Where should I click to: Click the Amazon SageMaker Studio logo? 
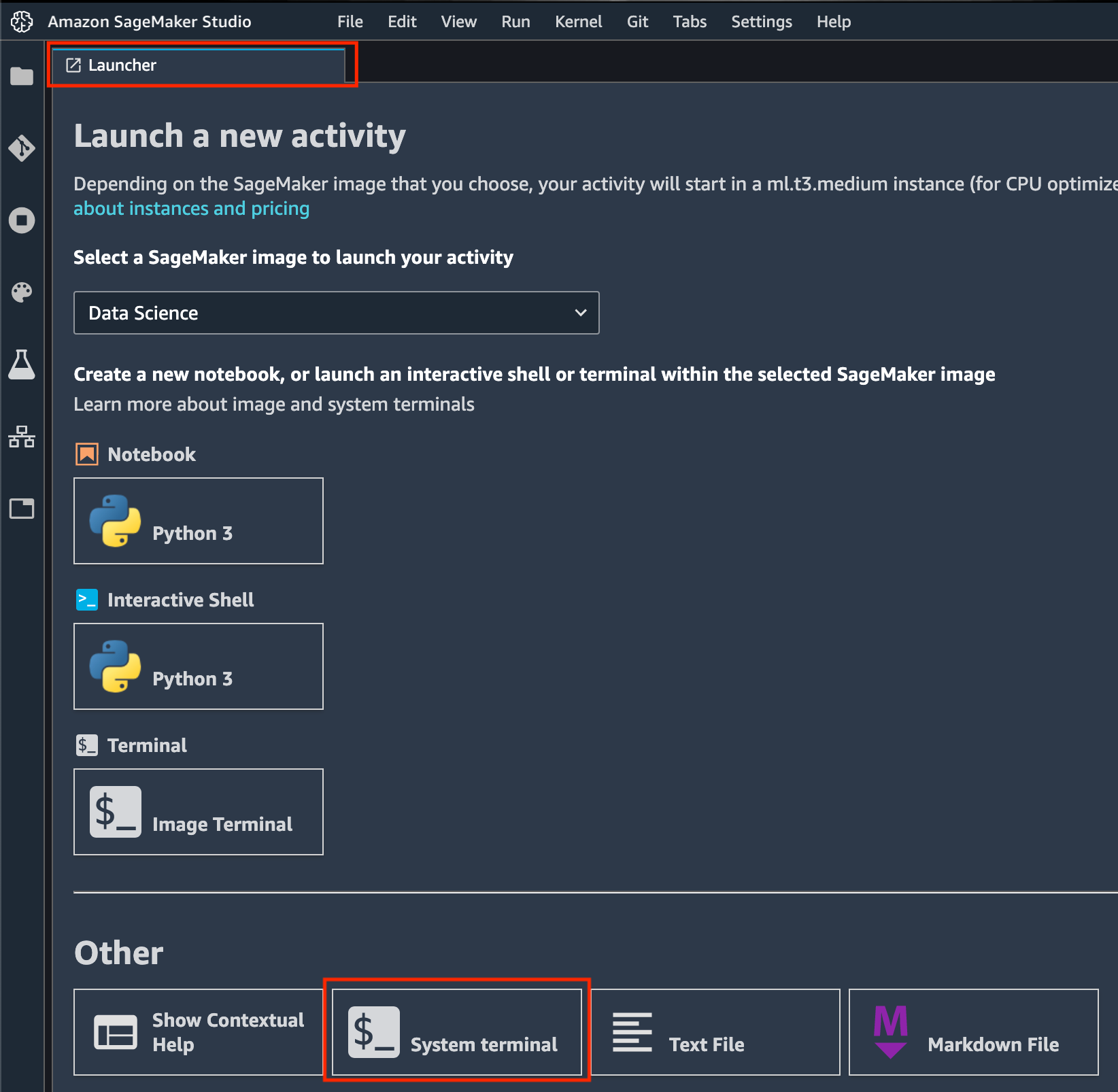22,22
